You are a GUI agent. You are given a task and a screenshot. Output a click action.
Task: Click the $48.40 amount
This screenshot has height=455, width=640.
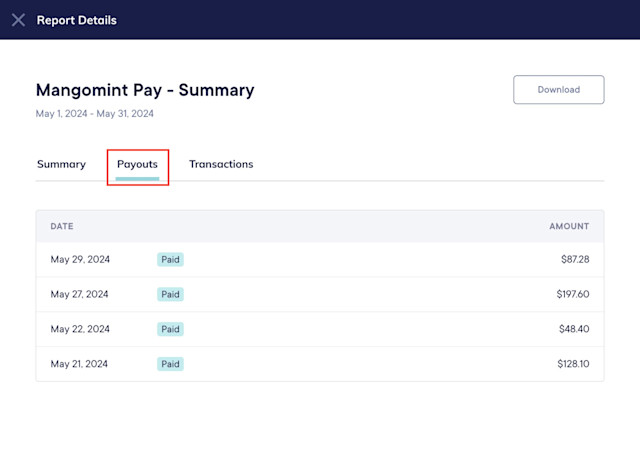[x=574, y=329]
